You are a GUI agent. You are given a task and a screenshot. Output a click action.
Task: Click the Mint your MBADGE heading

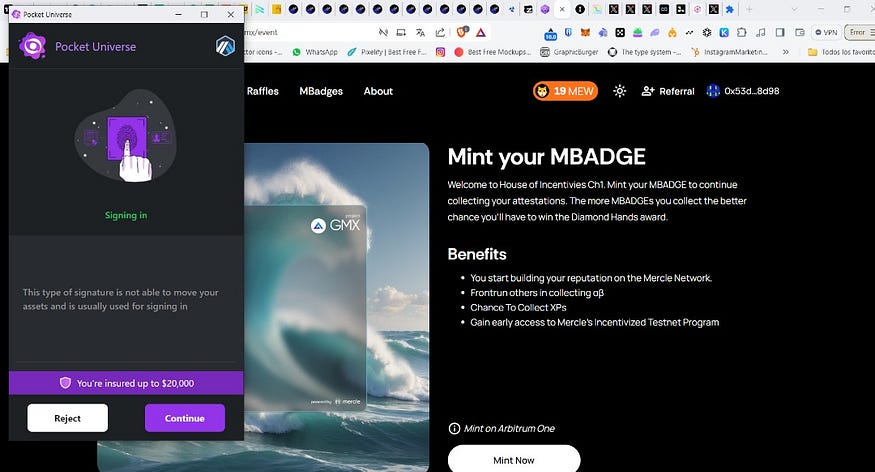pyautogui.click(x=546, y=157)
